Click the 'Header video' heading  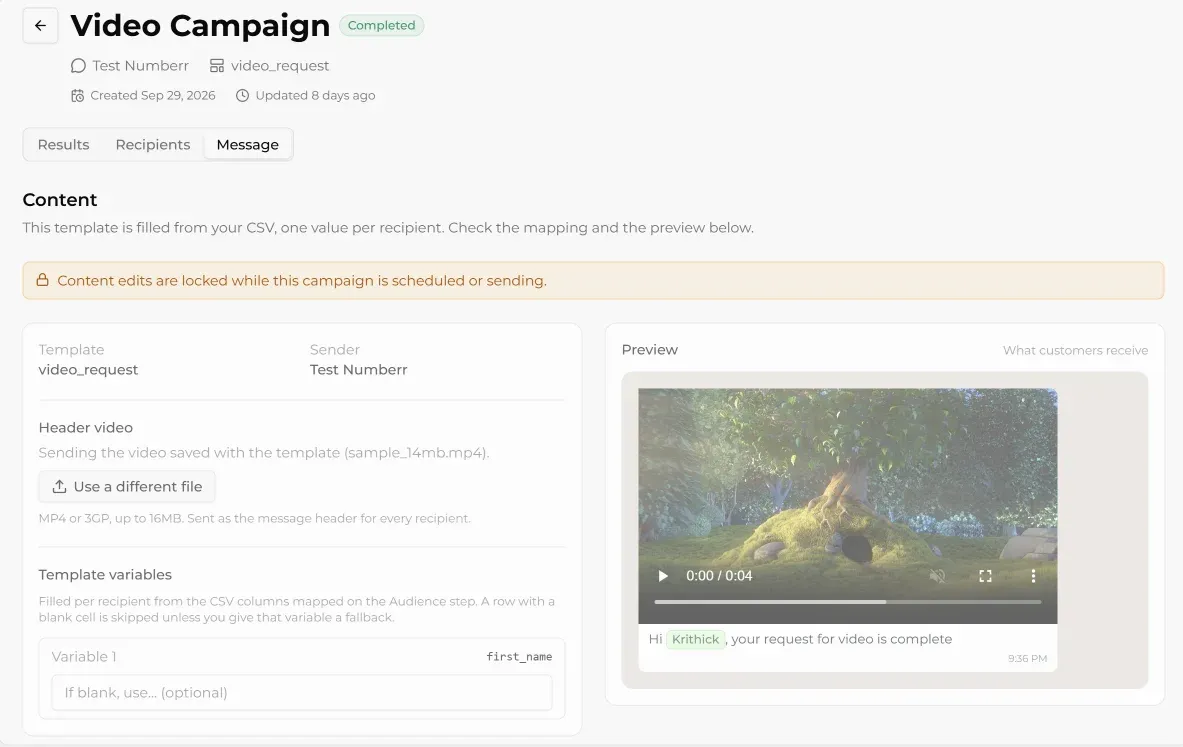click(x=85, y=428)
